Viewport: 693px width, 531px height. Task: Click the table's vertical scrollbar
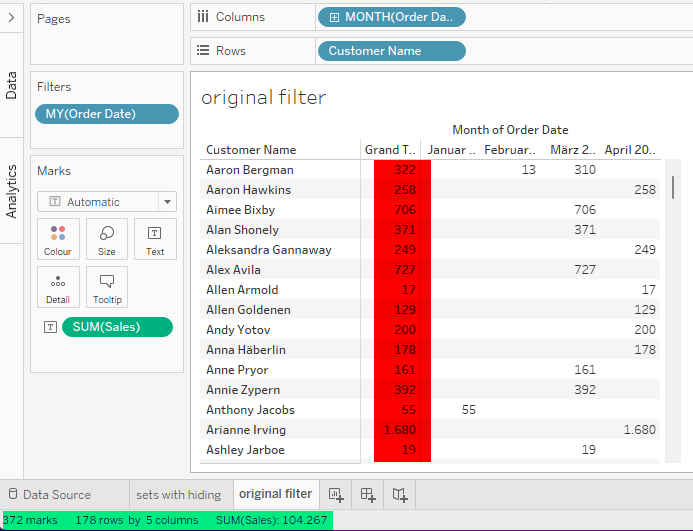point(672,187)
